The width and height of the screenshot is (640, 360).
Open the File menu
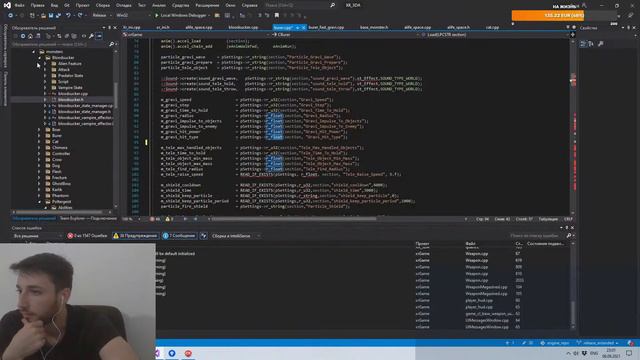pyautogui.click(x=19, y=5)
